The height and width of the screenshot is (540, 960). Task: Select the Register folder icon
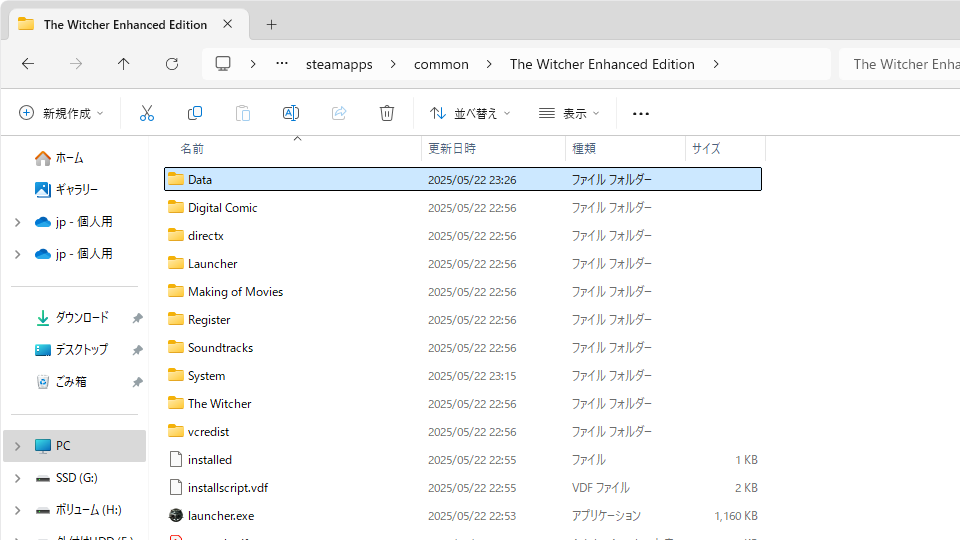176,319
